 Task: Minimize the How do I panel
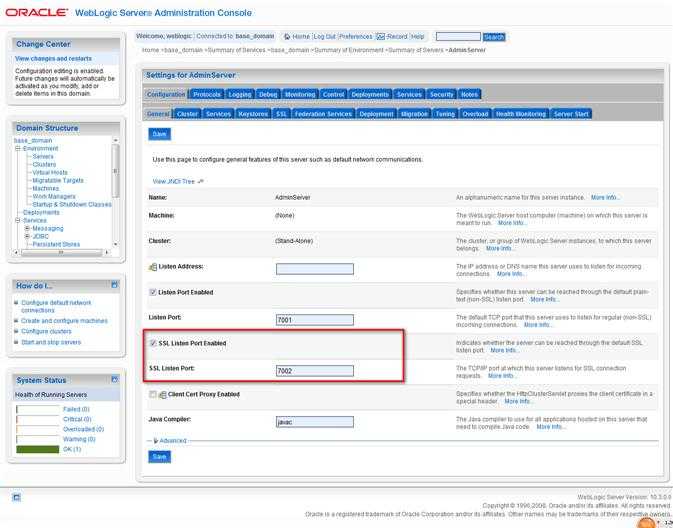tap(114, 285)
